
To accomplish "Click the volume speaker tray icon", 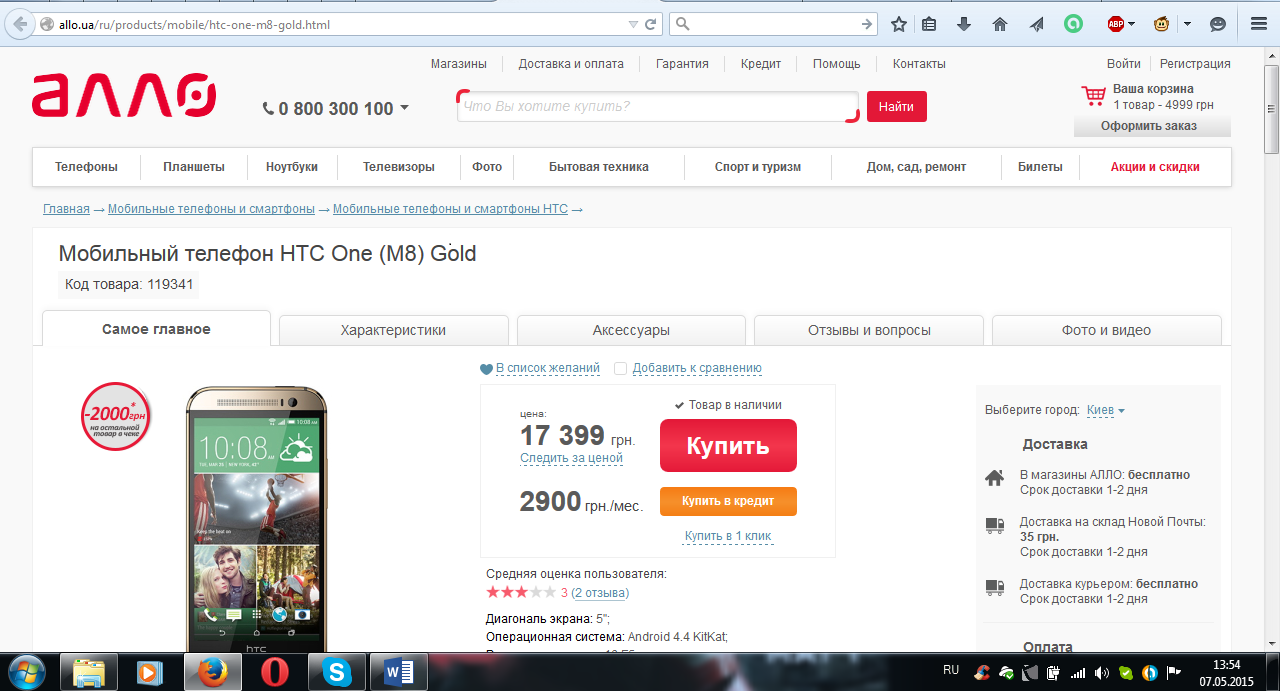I will point(1102,673).
